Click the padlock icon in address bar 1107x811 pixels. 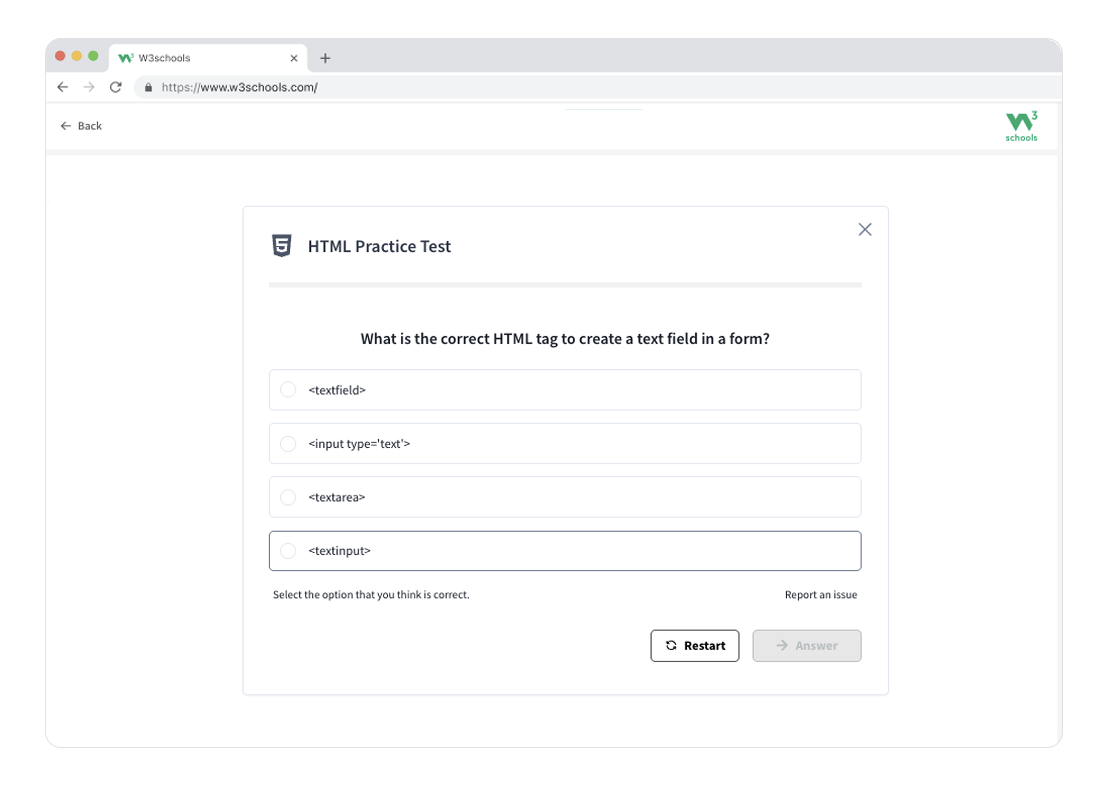(x=149, y=87)
